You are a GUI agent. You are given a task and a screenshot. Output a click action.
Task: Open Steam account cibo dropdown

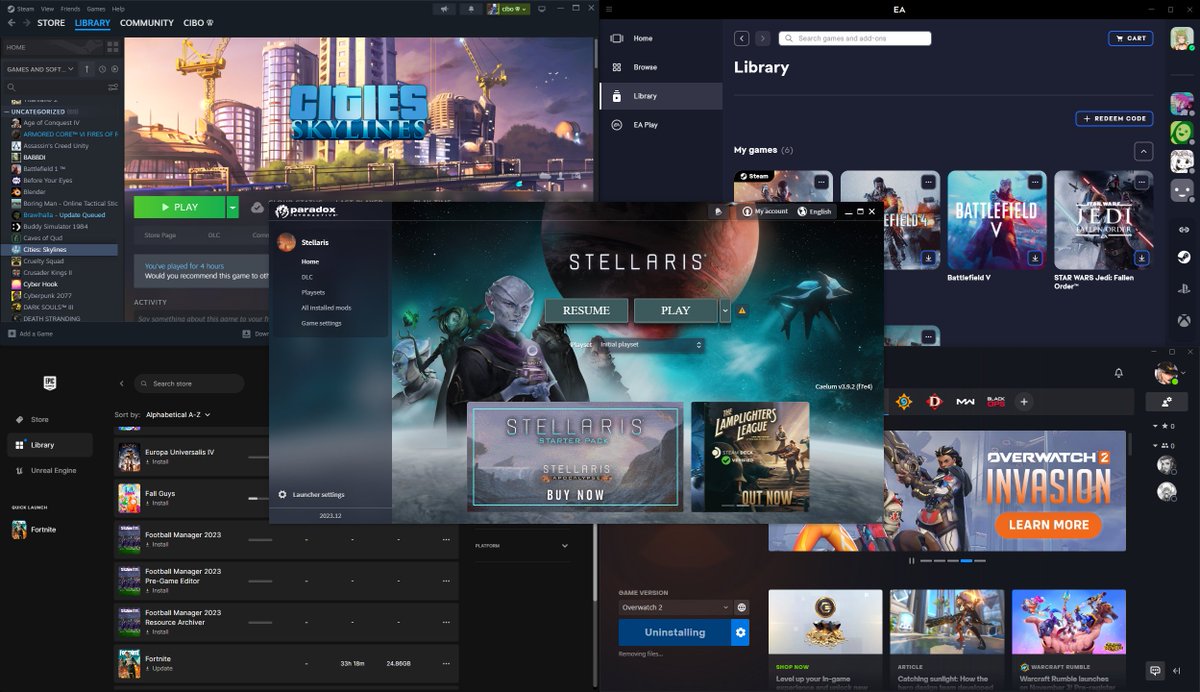[x=509, y=9]
